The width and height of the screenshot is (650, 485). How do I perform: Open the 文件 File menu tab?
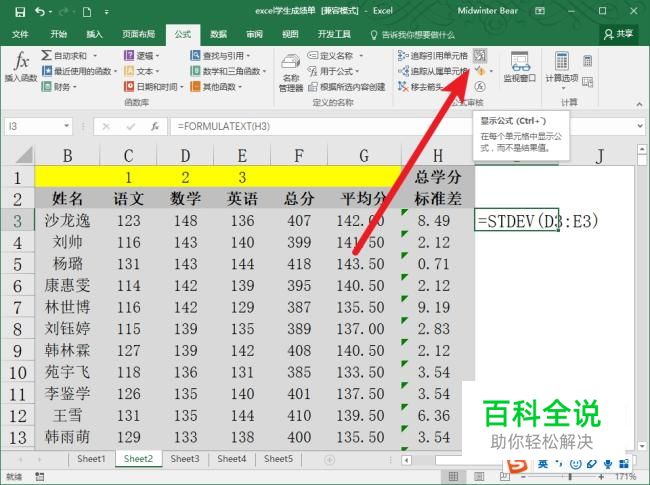20,34
